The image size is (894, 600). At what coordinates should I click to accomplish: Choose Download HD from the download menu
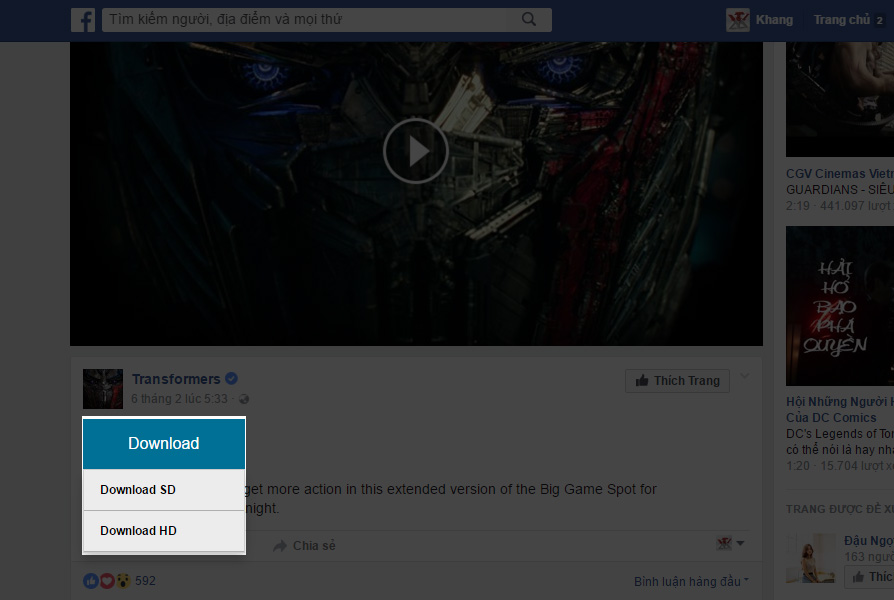(x=138, y=530)
